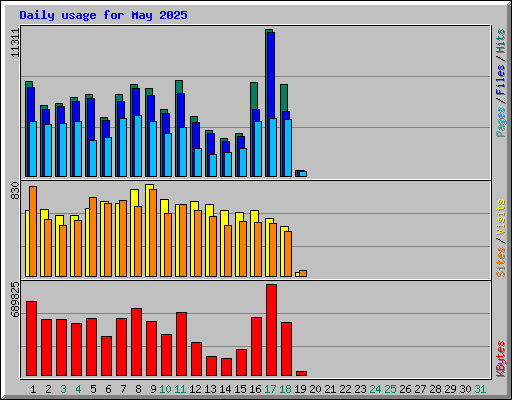
Task: Click the green Hits legend label
Action: tap(501, 41)
